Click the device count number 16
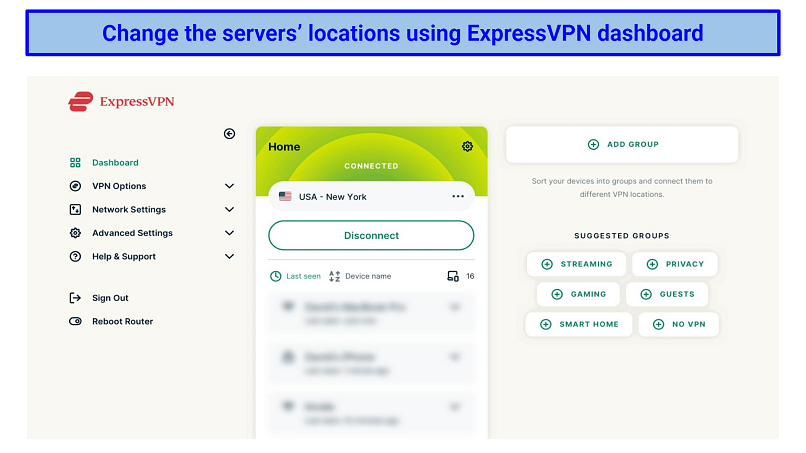The width and height of the screenshot is (806, 453). tap(470, 276)
